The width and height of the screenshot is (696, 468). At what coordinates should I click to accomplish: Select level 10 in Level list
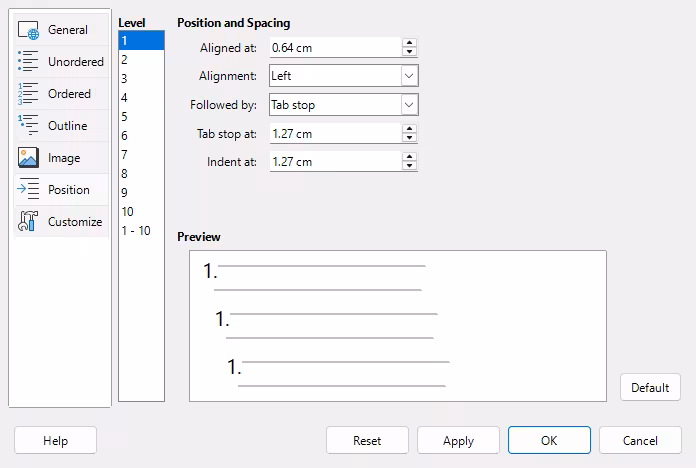[142, 211]
